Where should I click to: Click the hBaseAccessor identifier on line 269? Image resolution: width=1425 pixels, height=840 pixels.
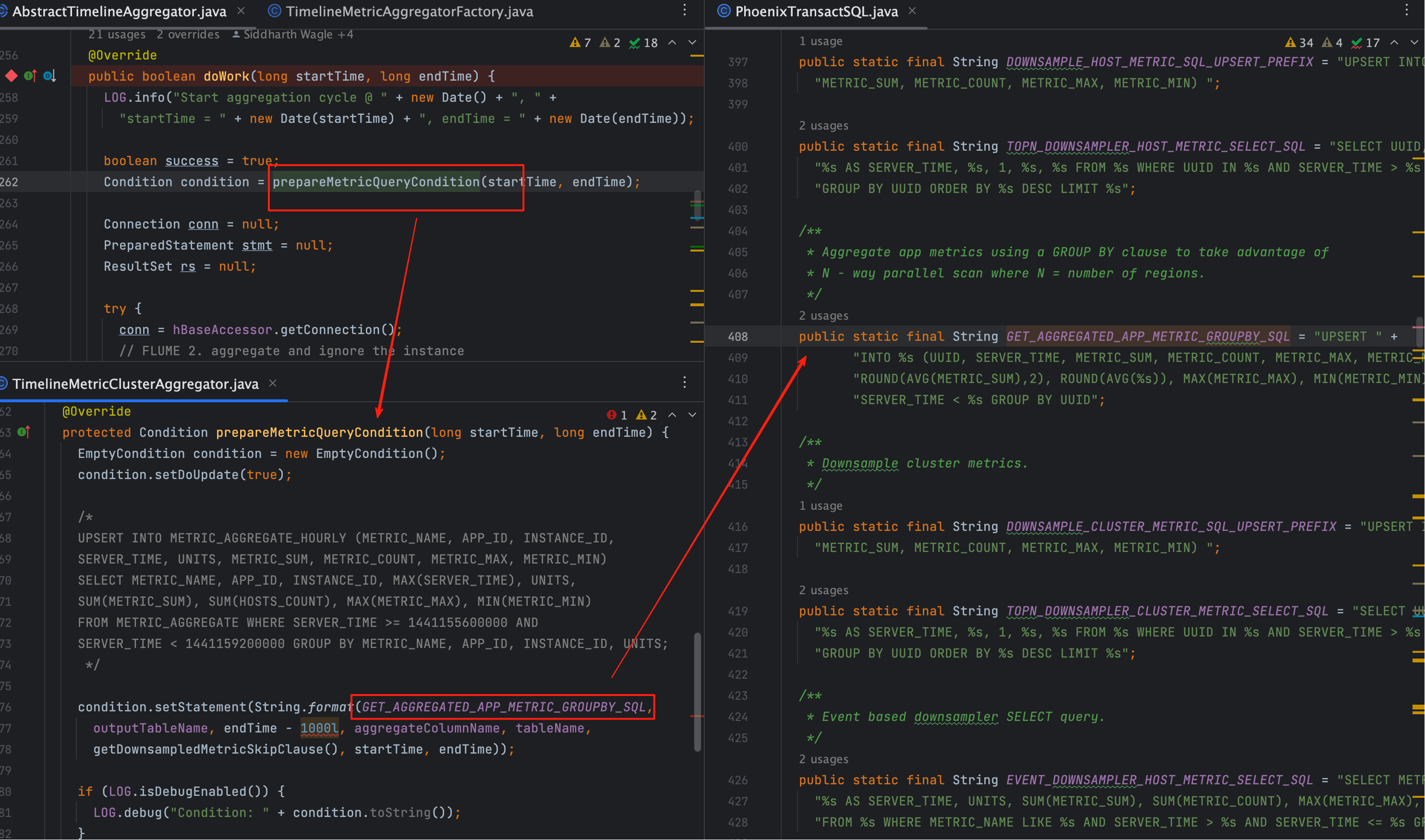click(222, 330)
